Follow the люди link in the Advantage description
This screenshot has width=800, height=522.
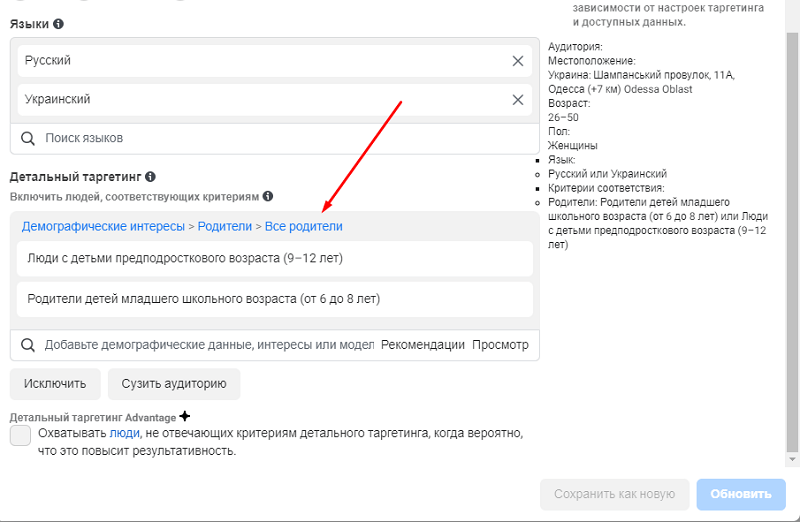click(124, 433)
